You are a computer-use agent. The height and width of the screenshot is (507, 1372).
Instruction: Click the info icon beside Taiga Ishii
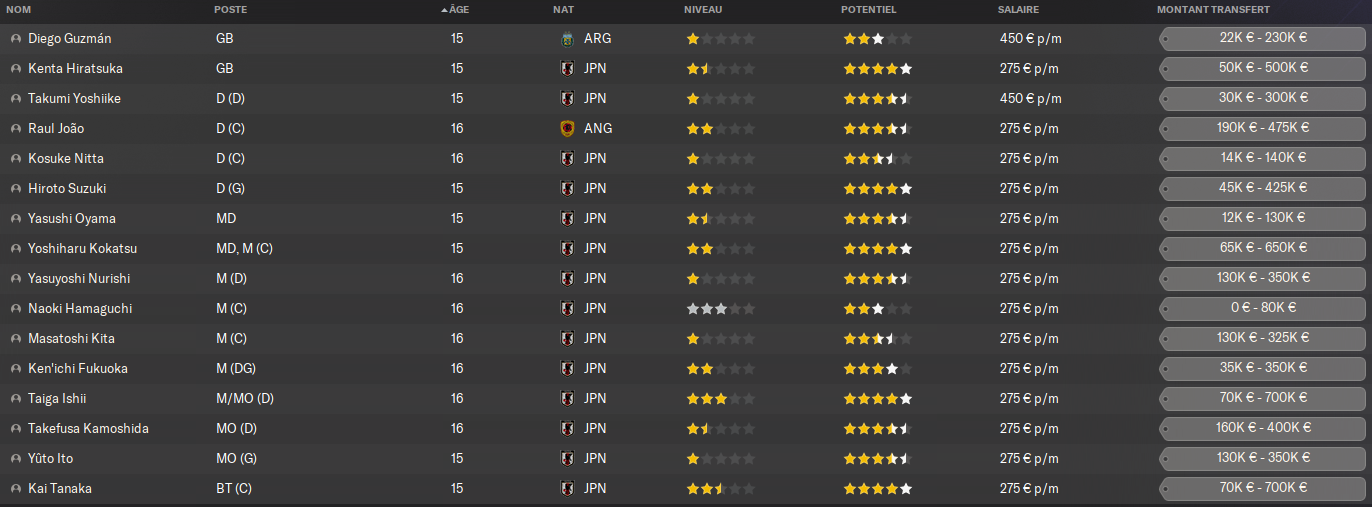coord(16,399)
